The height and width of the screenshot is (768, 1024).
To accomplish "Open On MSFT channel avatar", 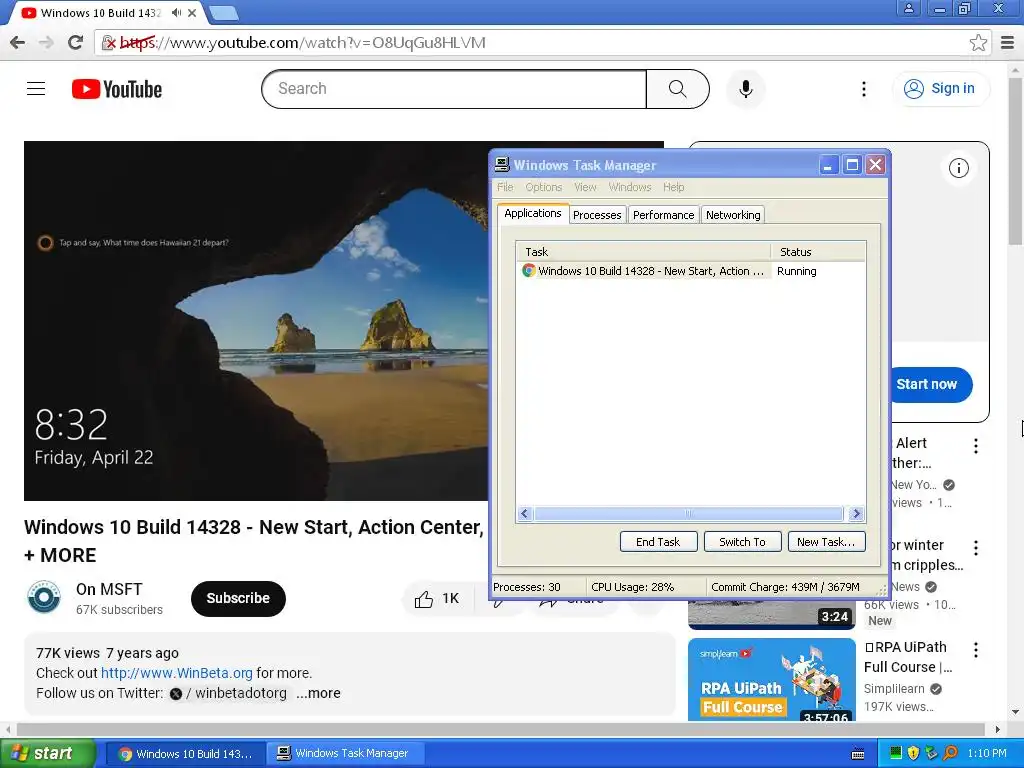I will (x=44, y=598).
